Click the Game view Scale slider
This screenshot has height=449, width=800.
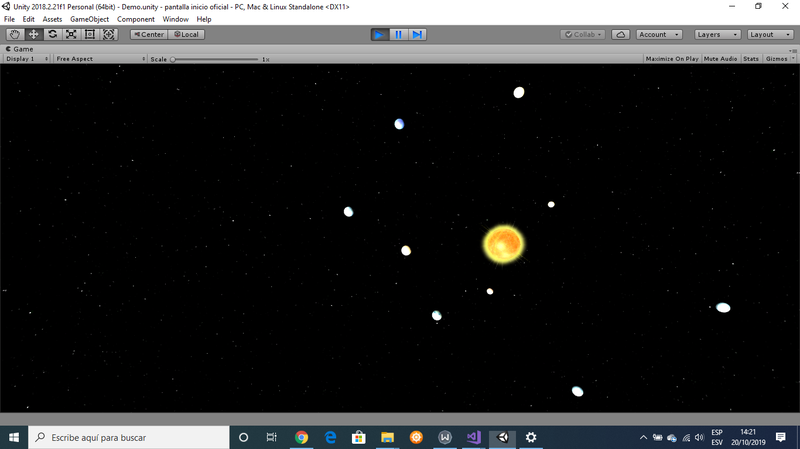(x=215, y=59)
